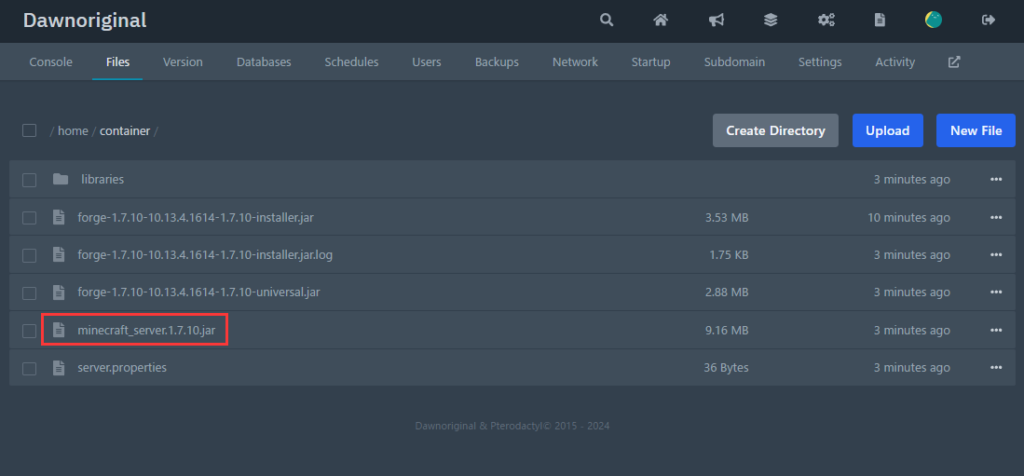Go to the Network tab
1024x476 pixels.
point(575,62)
